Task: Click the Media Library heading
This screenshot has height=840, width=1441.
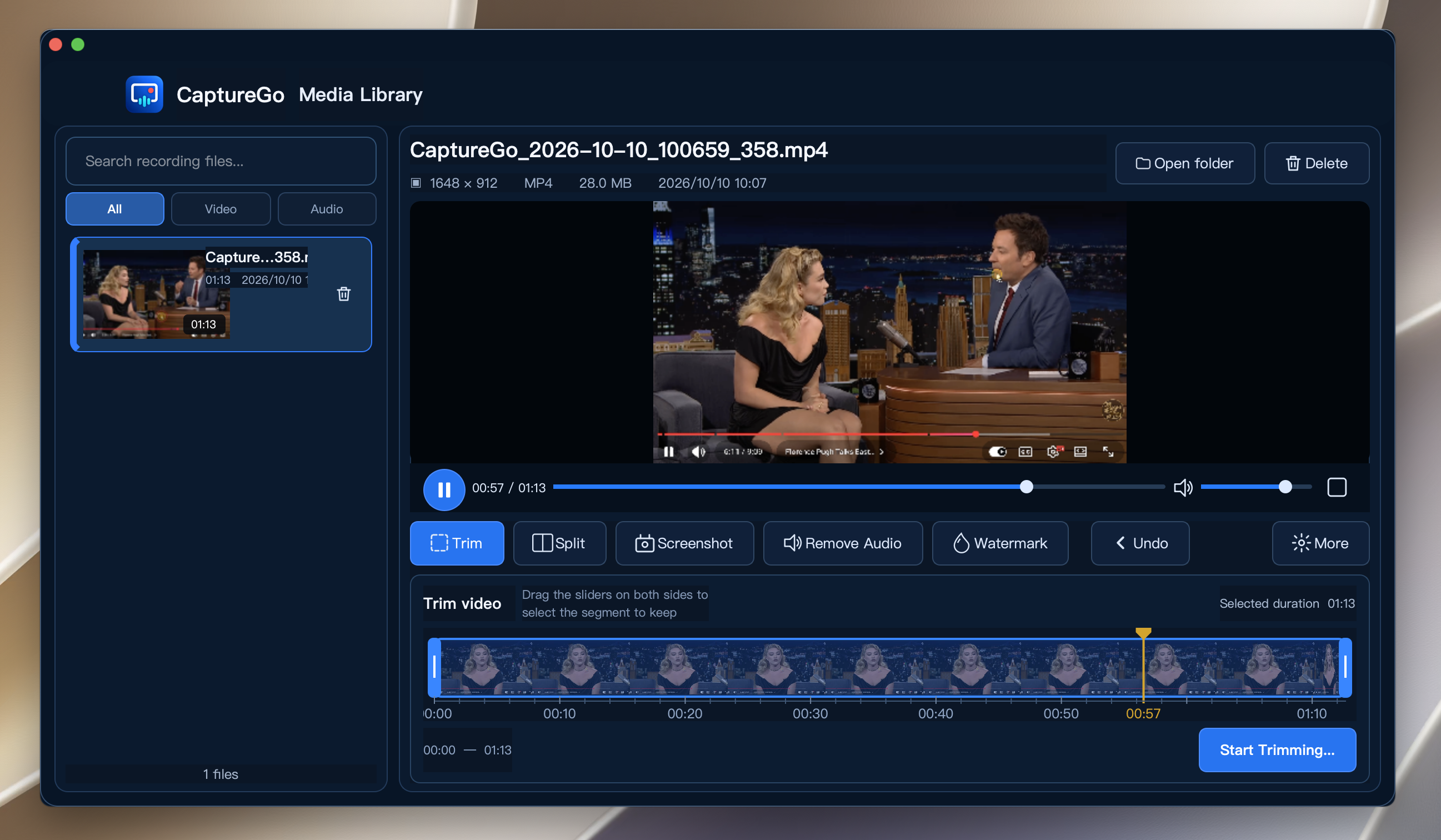Action: click(x=360, y=94)
